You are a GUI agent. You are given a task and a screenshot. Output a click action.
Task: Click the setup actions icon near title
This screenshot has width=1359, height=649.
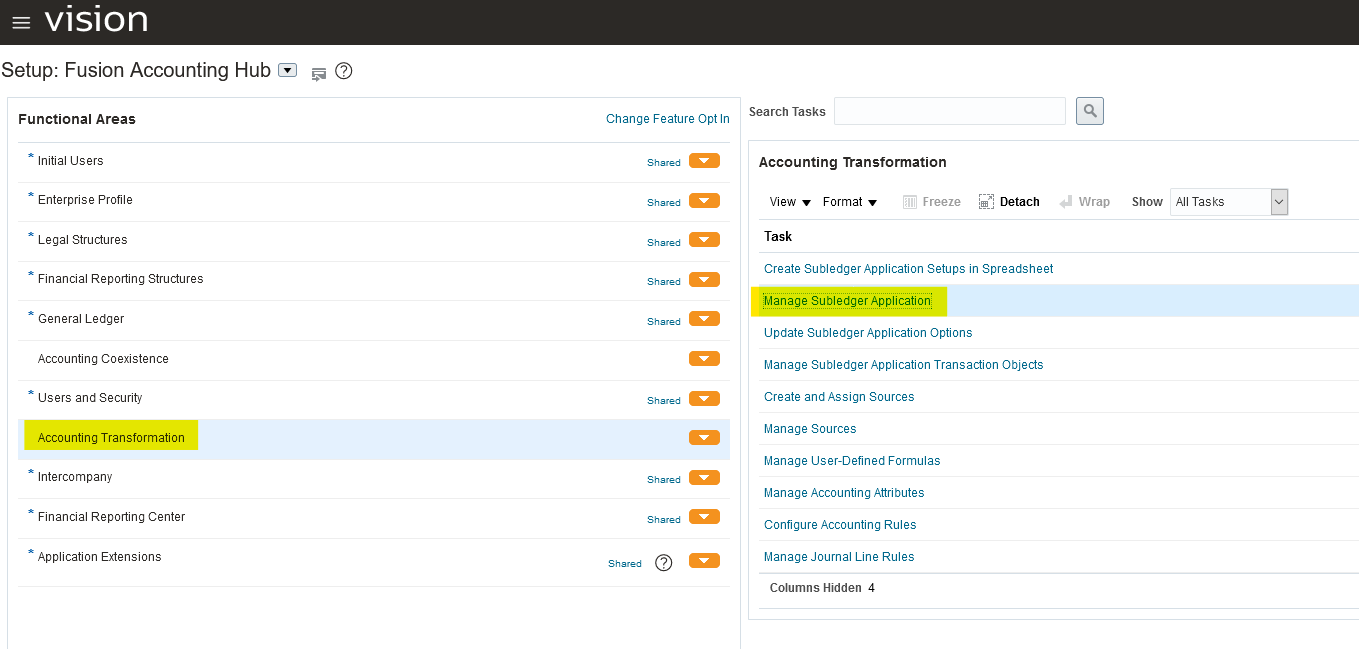pos(319,73)
